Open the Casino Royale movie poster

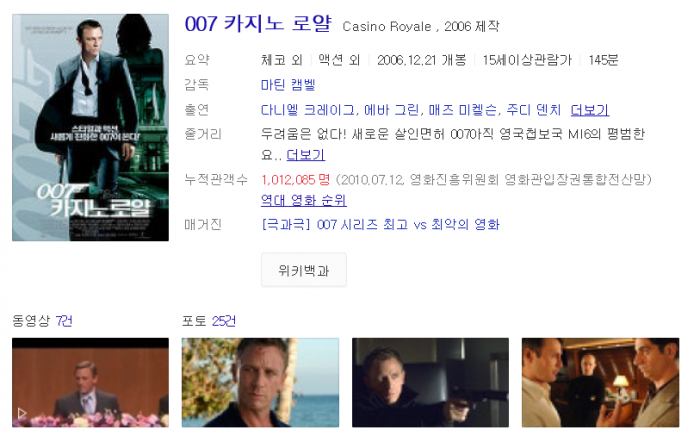pos(90,127)
